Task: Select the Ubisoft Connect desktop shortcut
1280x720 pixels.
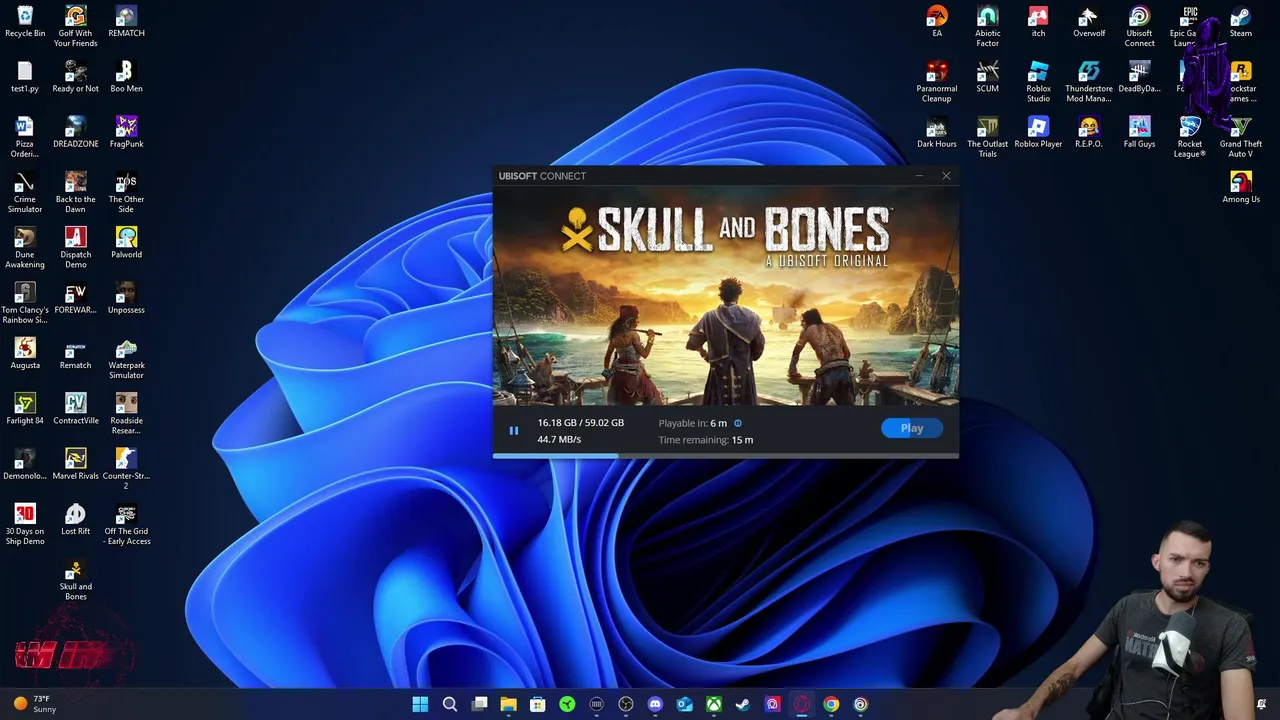Action: coord(1139,27)
